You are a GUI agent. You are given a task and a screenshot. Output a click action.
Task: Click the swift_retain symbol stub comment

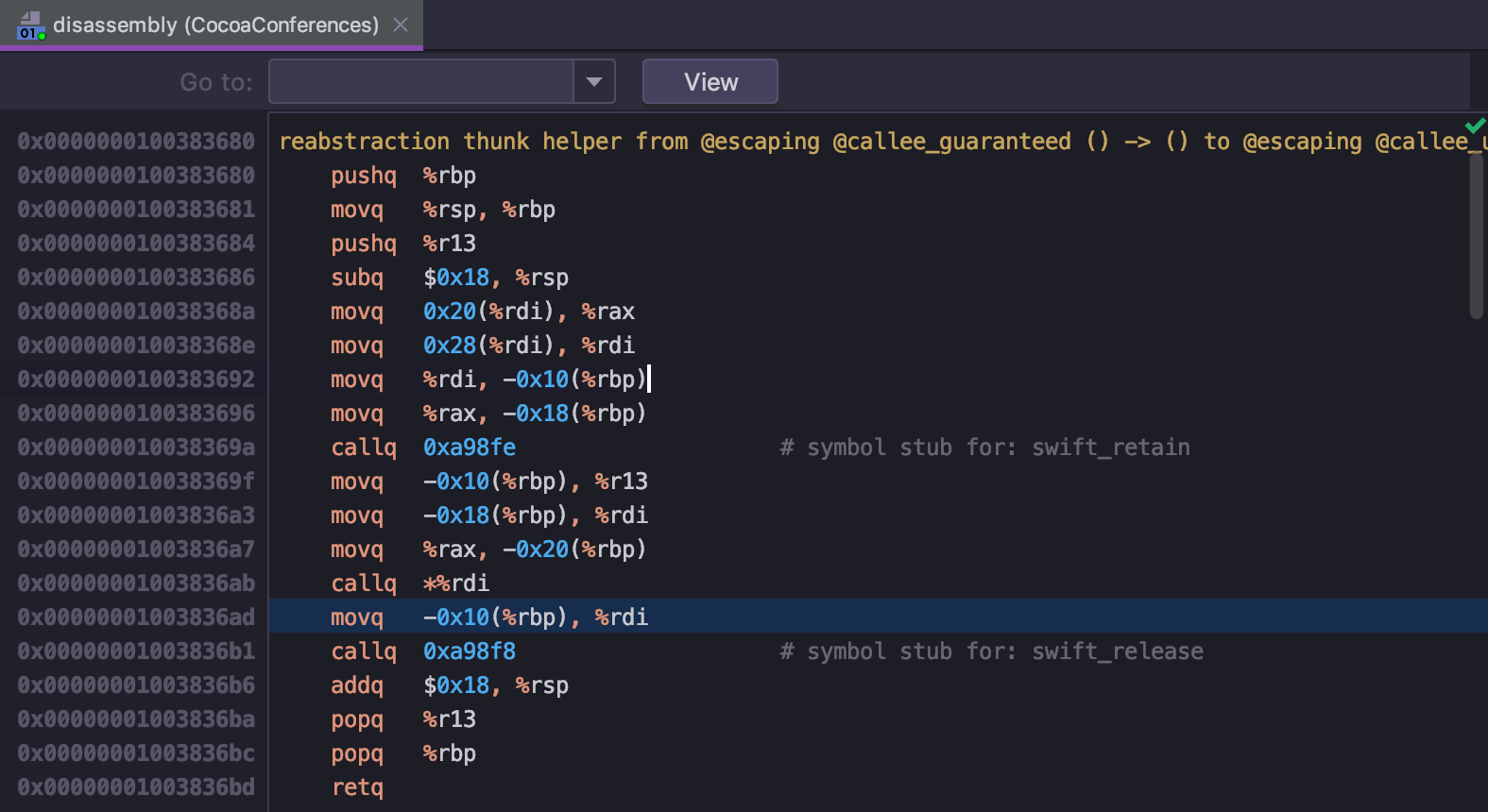(x=984, y=448)
